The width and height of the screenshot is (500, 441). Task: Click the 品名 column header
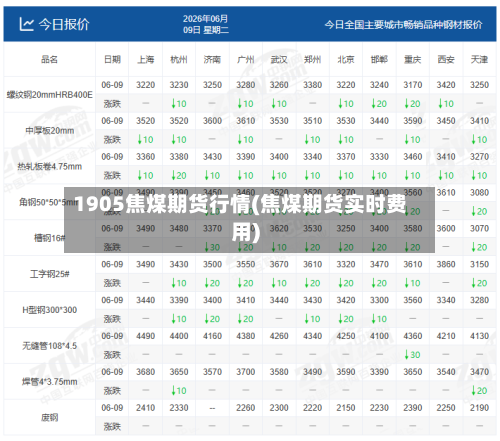click(x=49, y=60)
